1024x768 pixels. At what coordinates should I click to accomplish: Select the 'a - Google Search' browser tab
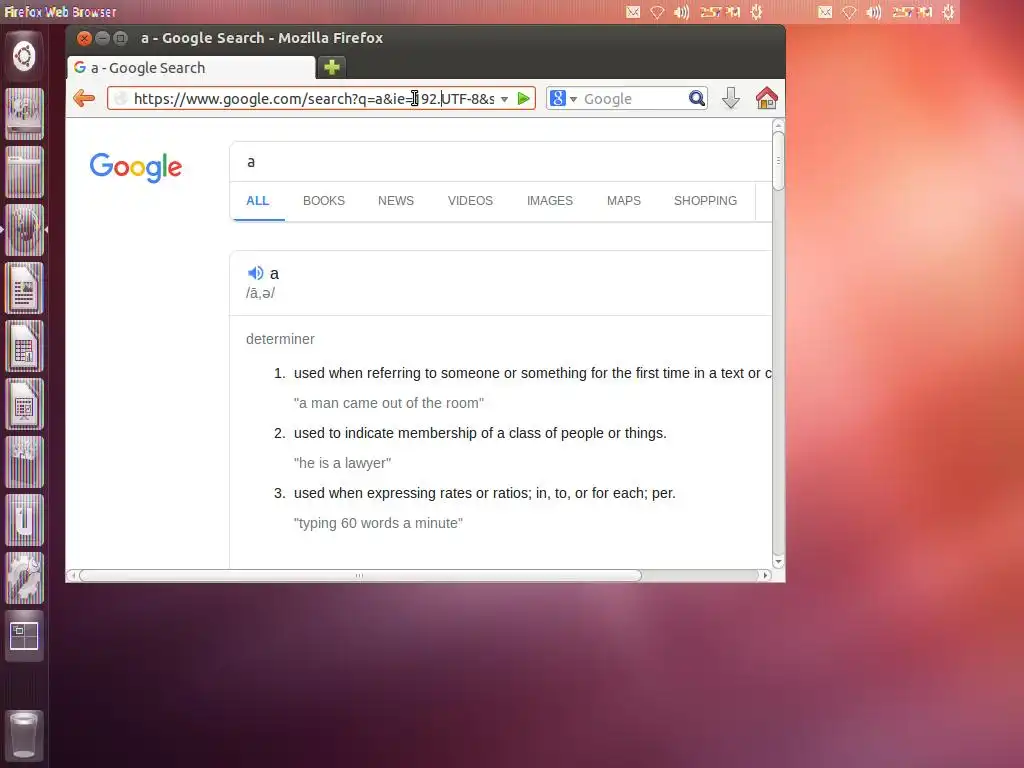click(x=191, y=67)
